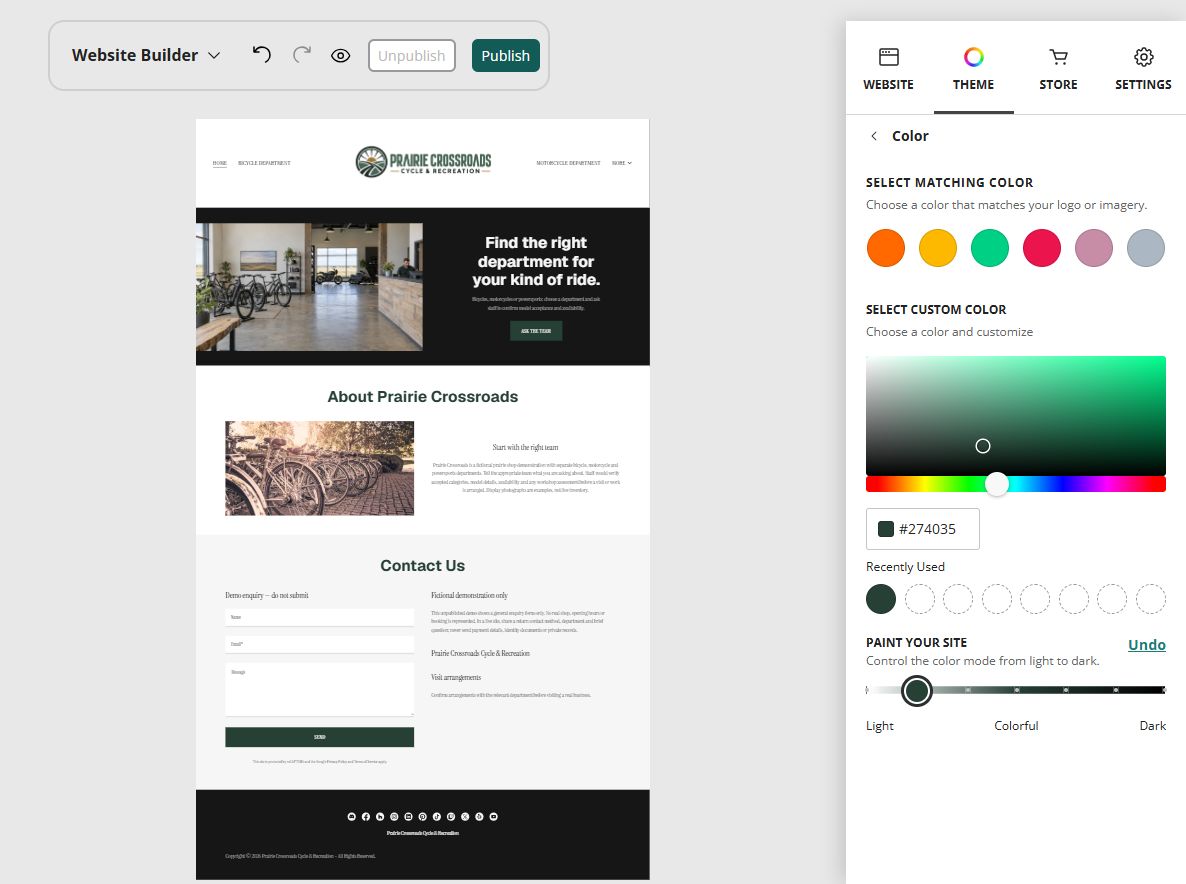Switch to the THEME tab
The height and width of the screenshot is (884, 1186).
(973, 69)
